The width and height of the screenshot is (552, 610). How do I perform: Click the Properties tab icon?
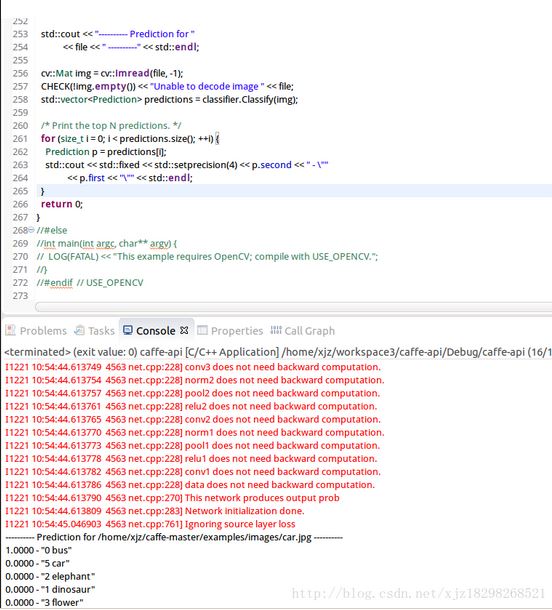coord(202,330)
